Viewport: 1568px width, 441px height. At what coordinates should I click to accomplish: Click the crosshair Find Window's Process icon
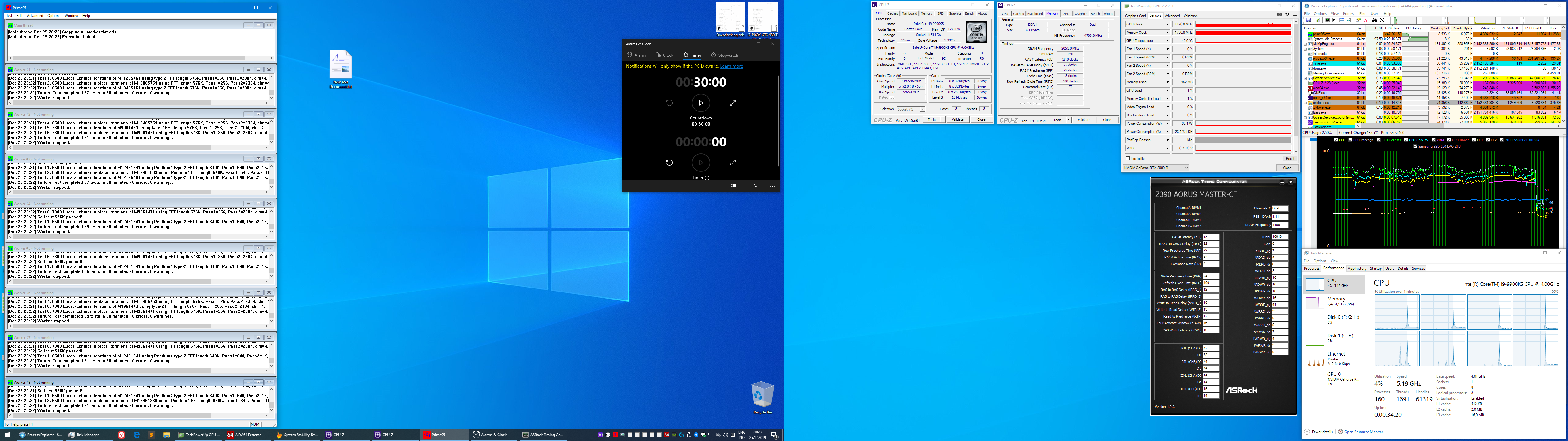[x=1382, y=20]
